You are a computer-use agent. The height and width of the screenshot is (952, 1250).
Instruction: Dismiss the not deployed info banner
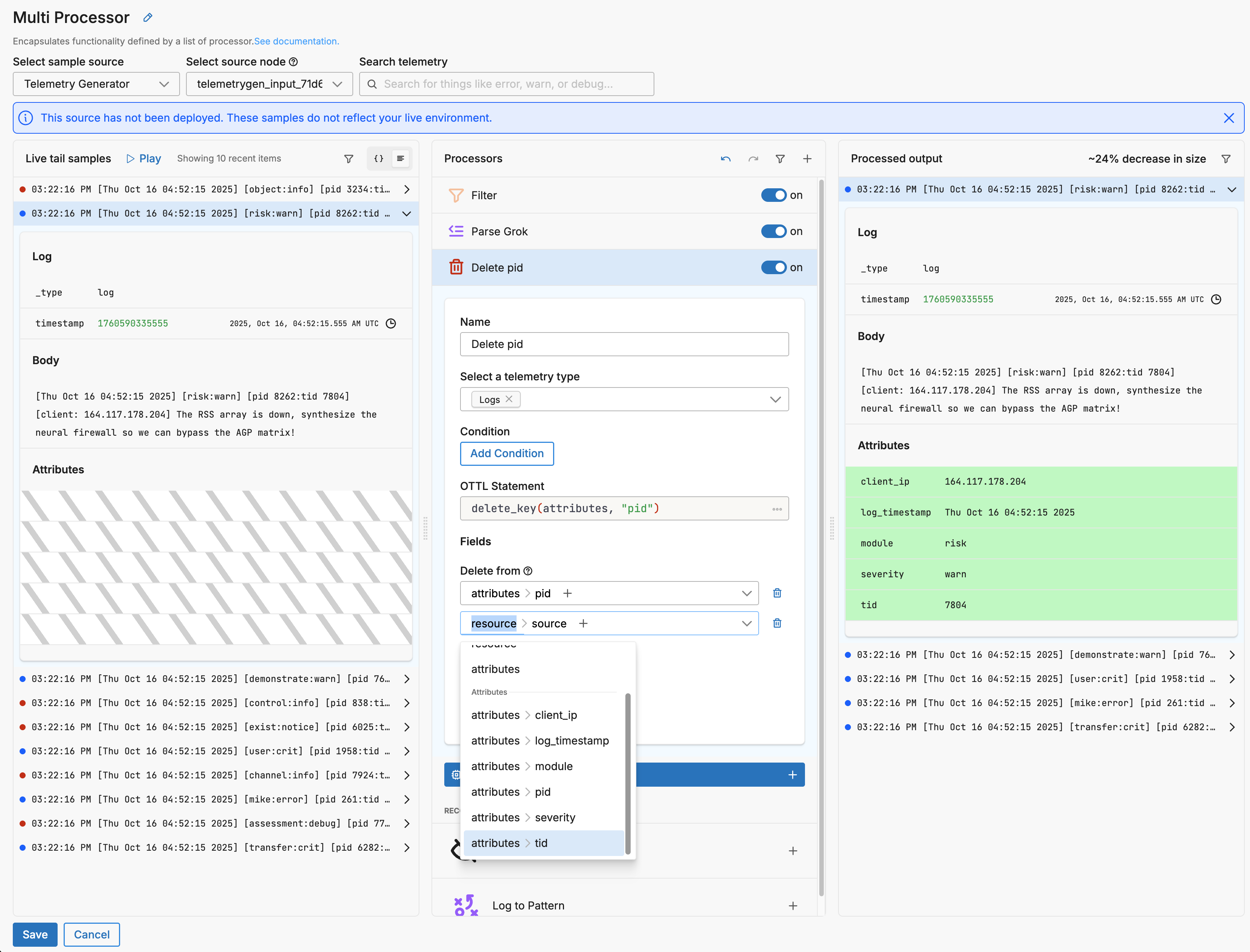(1229, 118)
